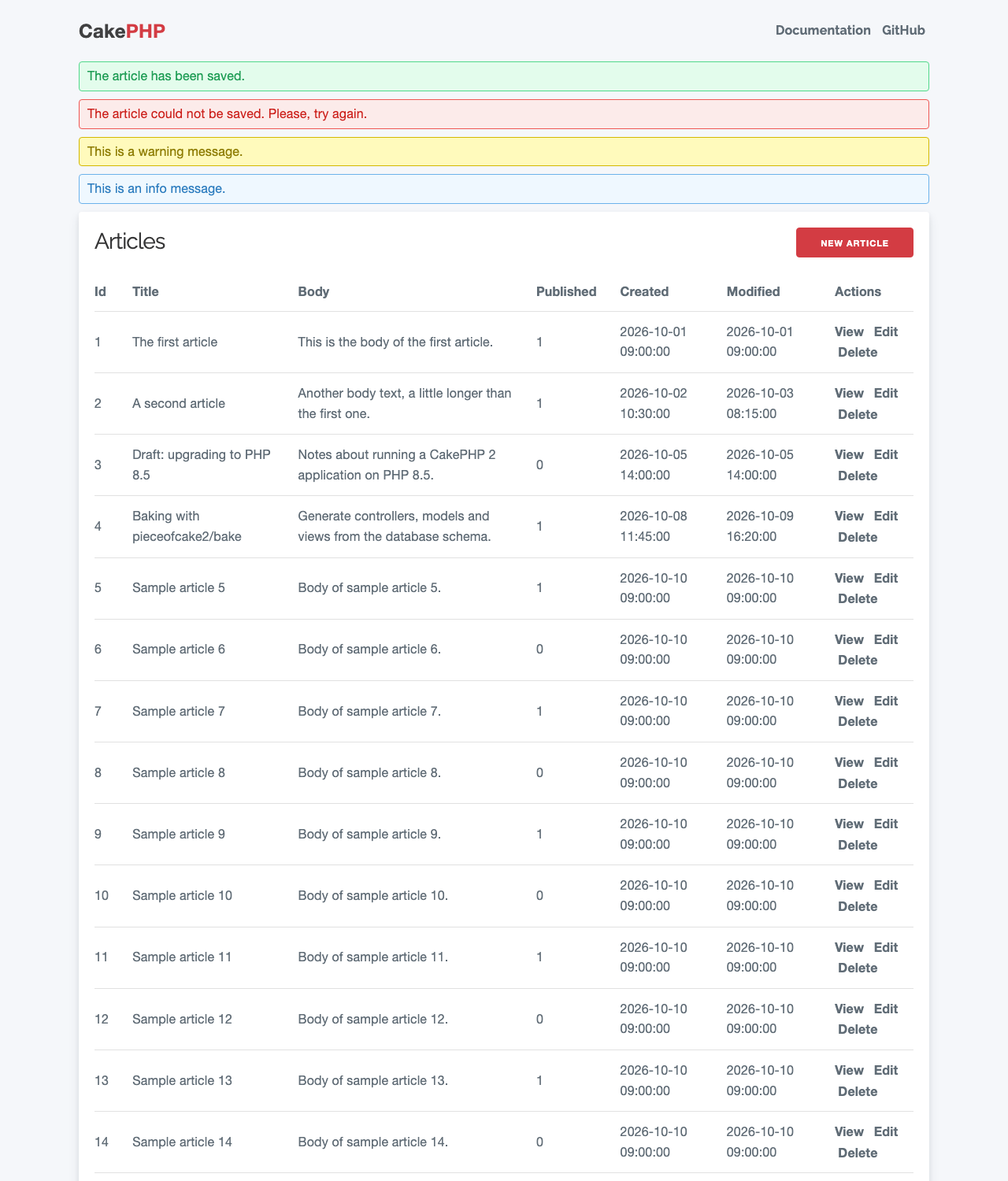Delete the "Draft: upgrading to PHP 8.5" article
This screenshot has height=1181, width=1008.
click(858, 476)
